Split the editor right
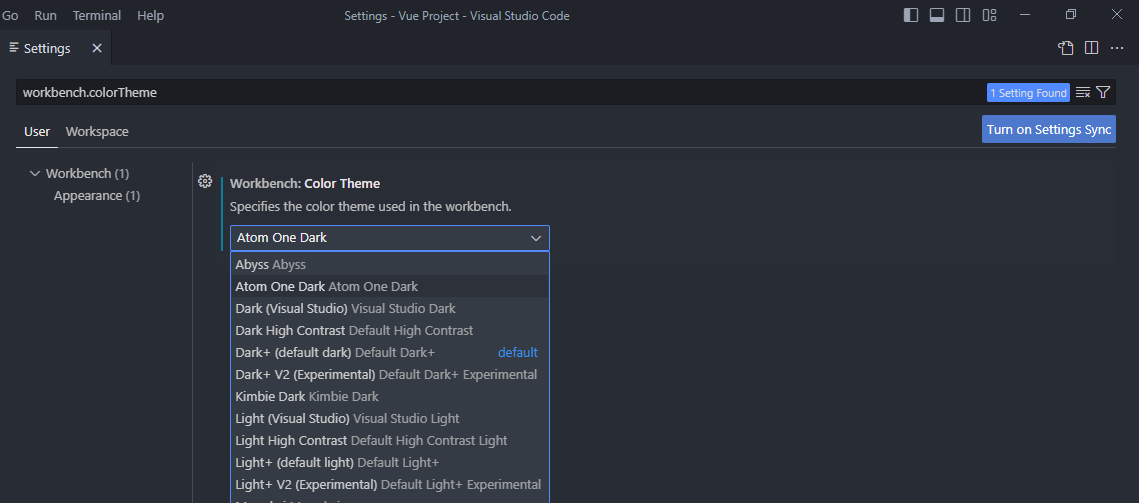The image size is (1139, 503). [x=1091, y=48]
